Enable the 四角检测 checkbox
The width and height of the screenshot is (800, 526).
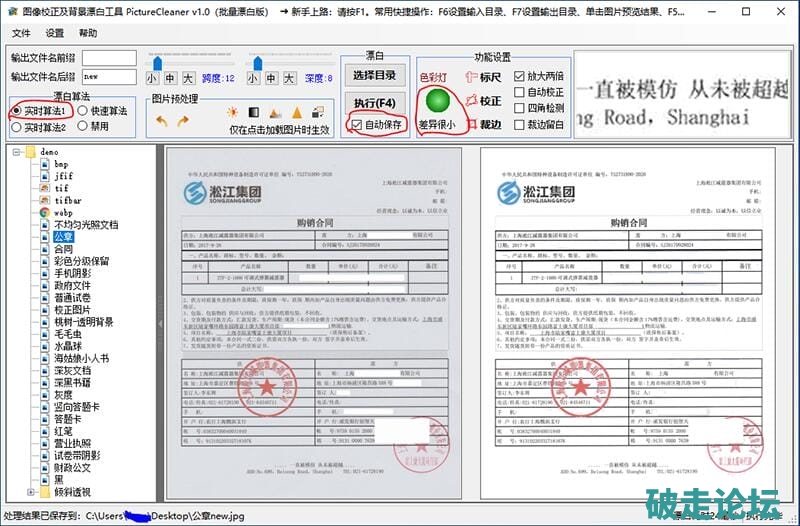point(520,108)
